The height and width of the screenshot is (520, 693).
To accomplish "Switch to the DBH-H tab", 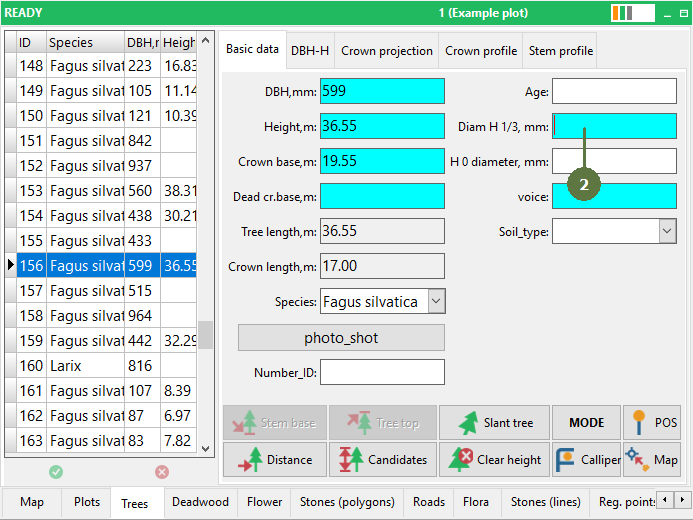I will tap(310, 51).
